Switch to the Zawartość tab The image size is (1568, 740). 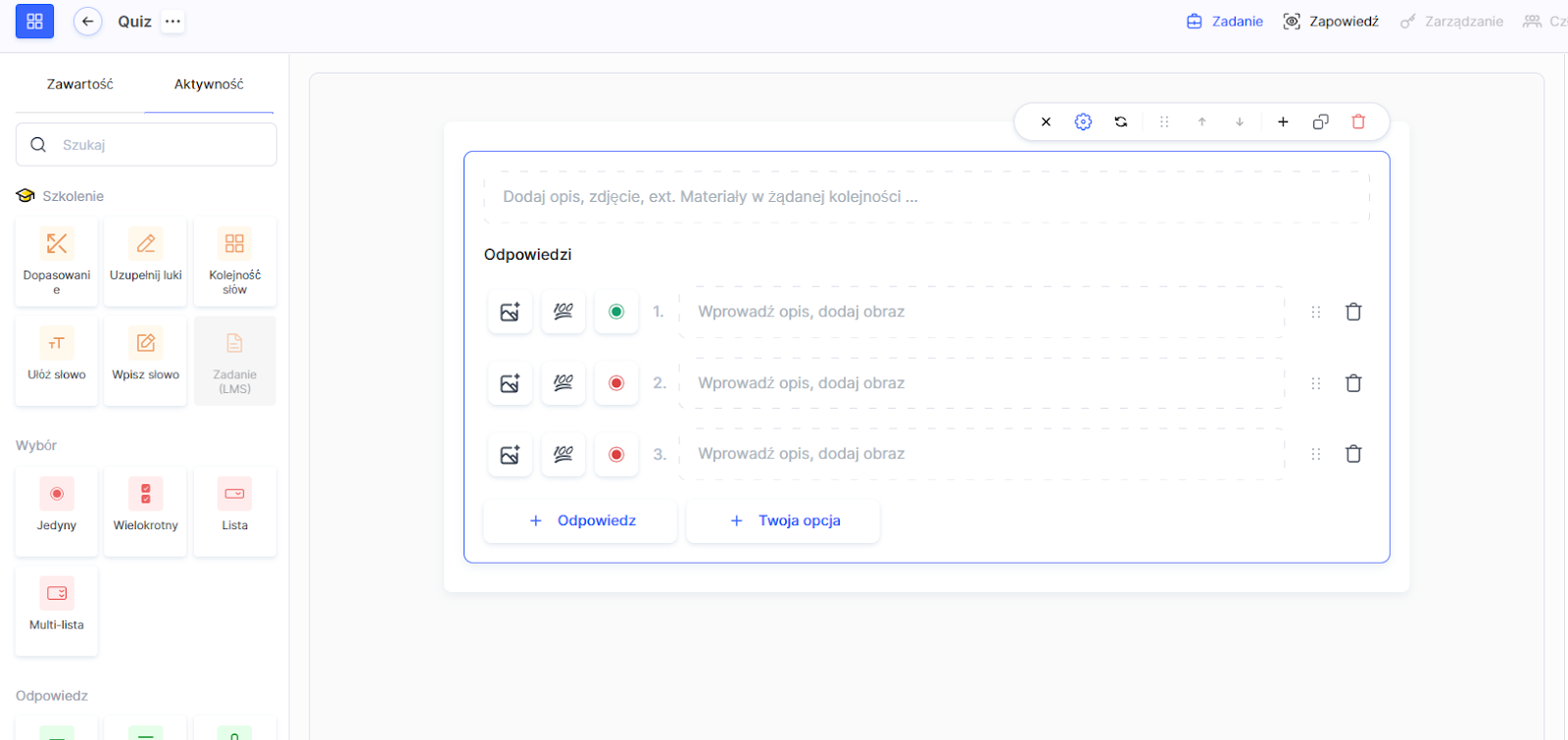pos(80,84)
